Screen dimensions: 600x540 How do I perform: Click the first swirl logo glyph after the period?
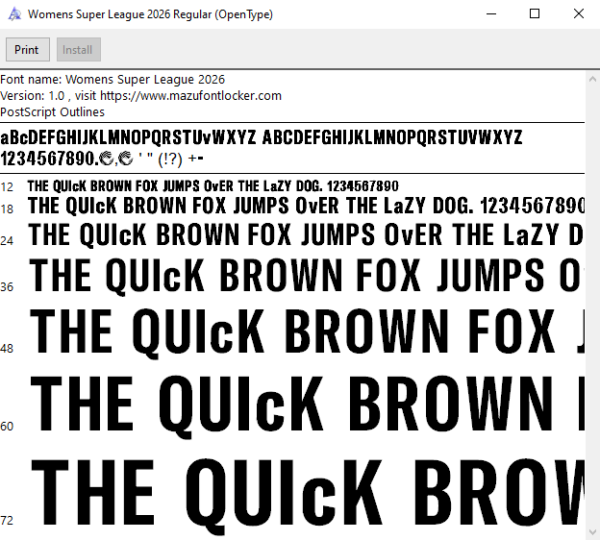click(x=106, y=158)
